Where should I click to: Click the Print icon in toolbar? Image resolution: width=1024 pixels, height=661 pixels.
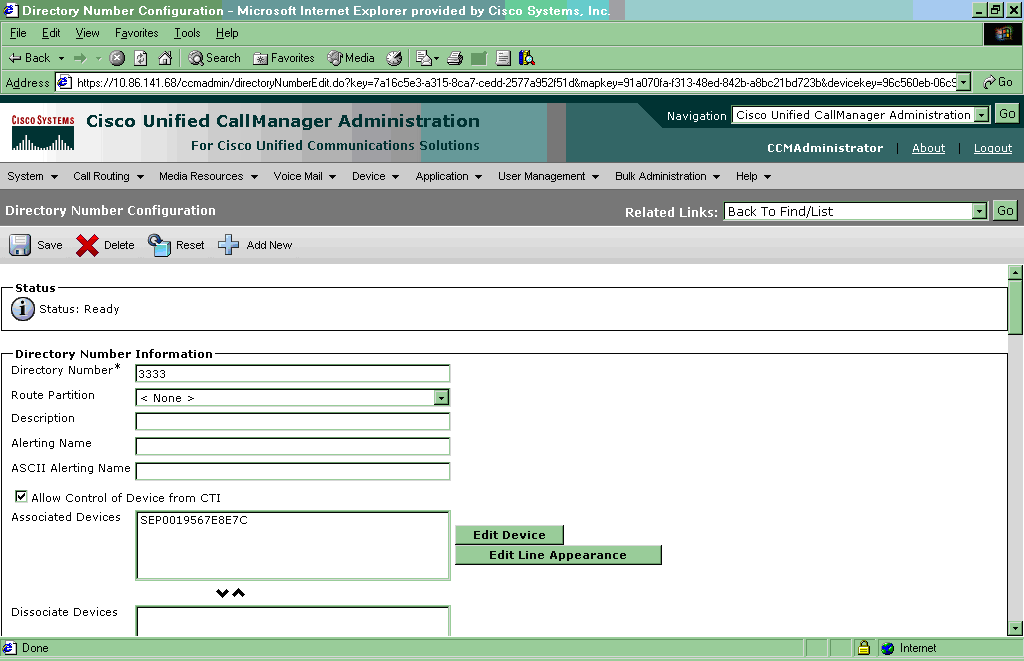point(455,58)
